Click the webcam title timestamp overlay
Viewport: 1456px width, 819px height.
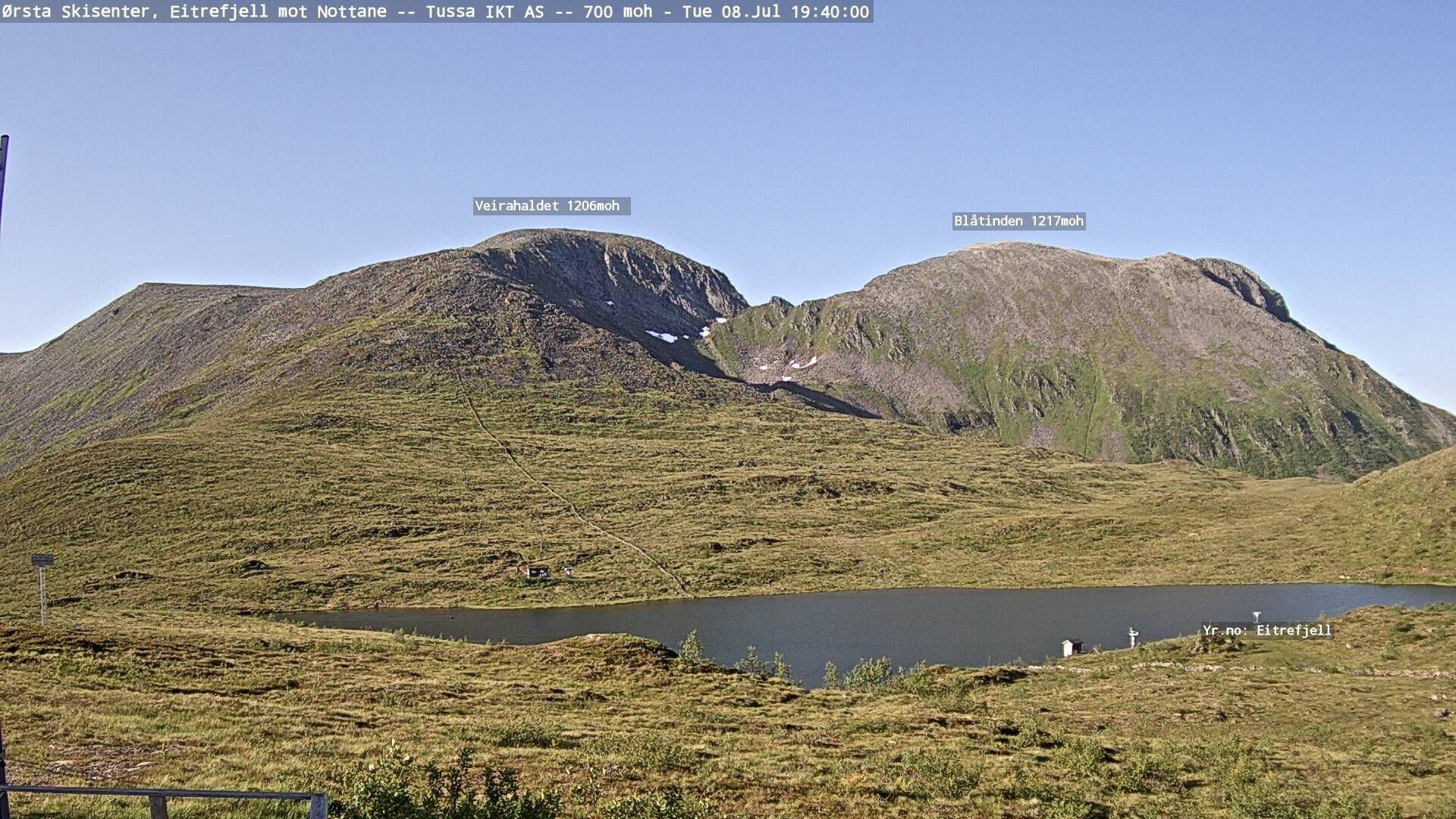tap(436, 11)
